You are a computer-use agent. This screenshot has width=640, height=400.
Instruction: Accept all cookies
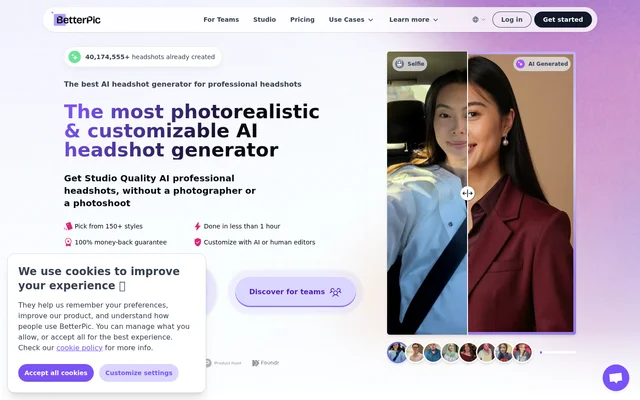point(56,373)
